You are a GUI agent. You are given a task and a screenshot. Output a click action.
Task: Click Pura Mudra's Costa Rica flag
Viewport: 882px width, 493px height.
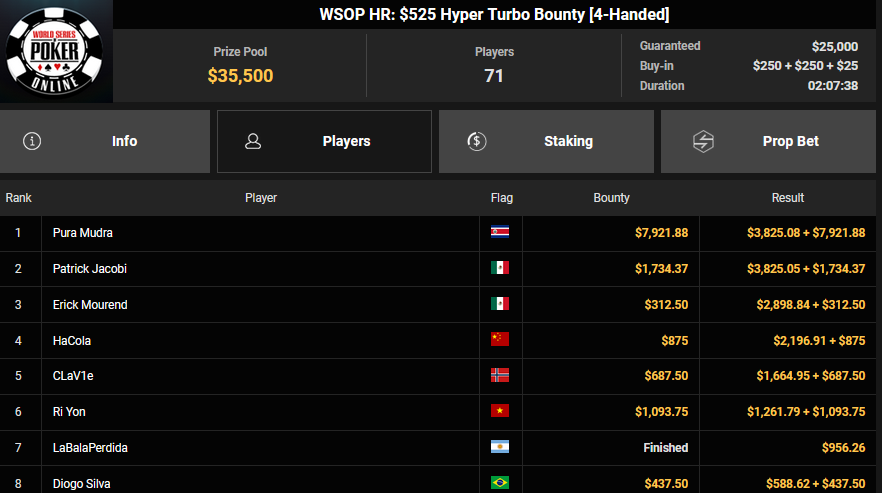500,232
